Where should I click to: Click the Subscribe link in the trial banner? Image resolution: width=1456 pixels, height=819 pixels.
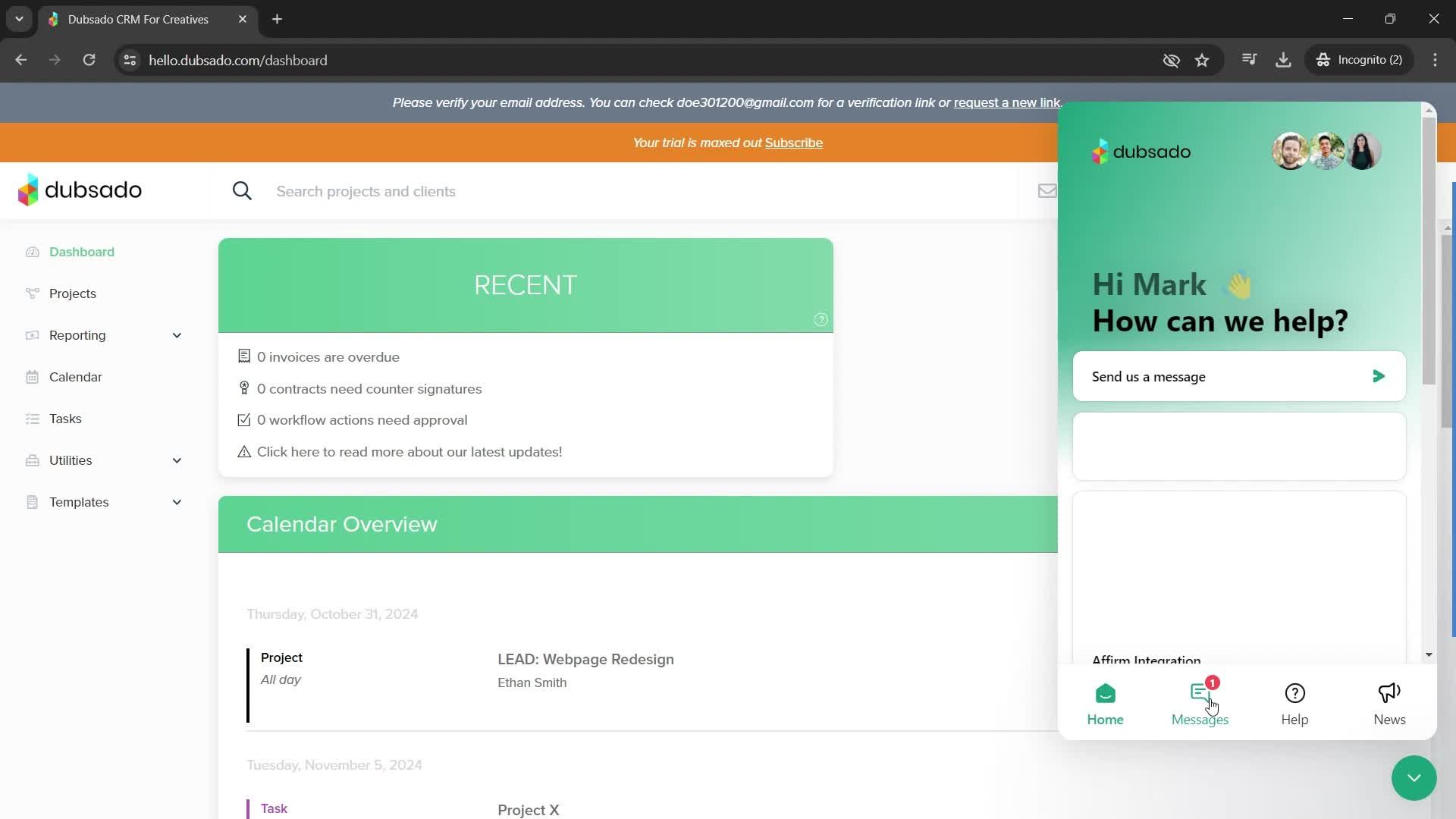tap(794, 143)
